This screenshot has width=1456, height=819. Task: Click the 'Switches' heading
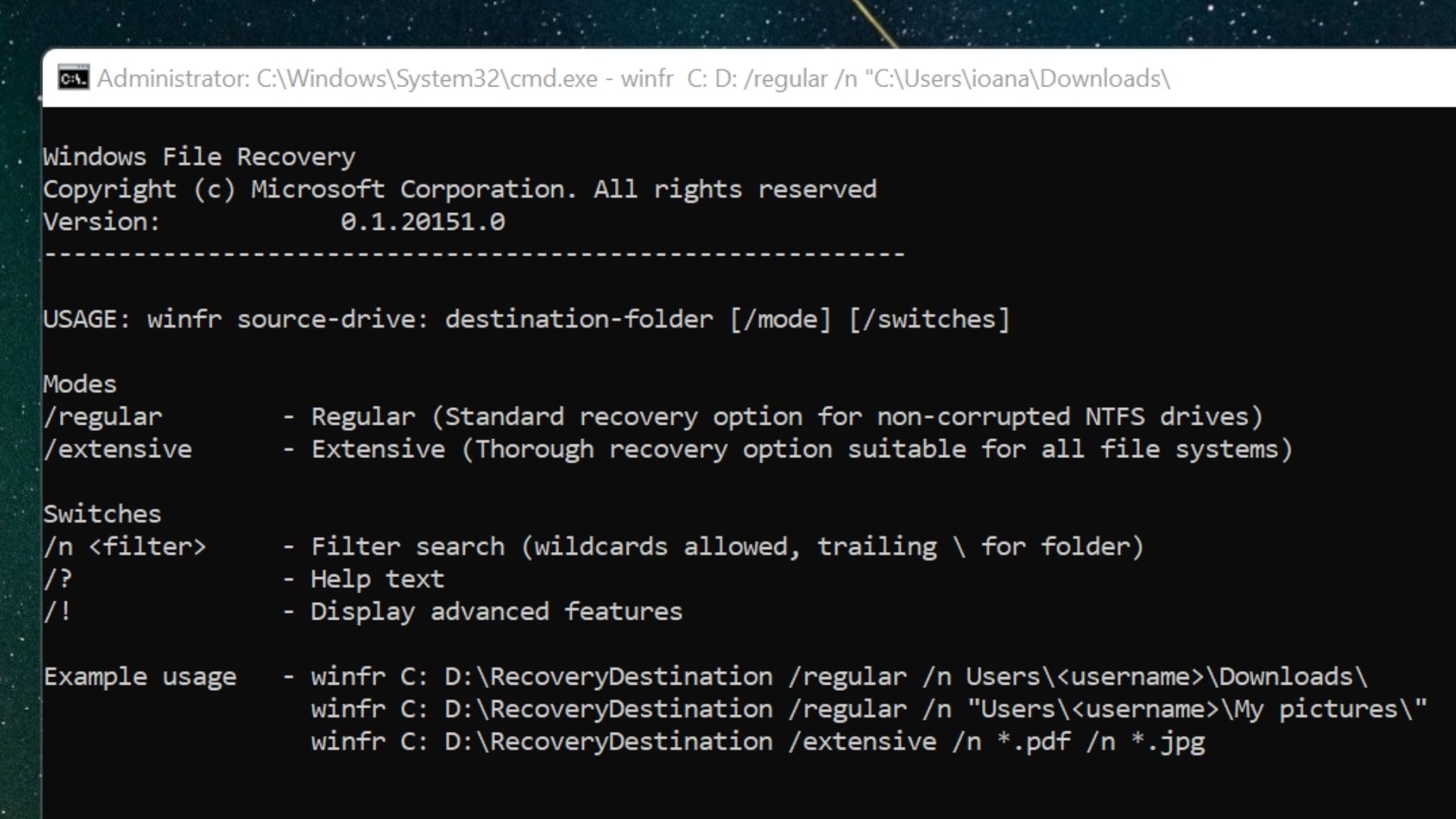pos(102,514)
